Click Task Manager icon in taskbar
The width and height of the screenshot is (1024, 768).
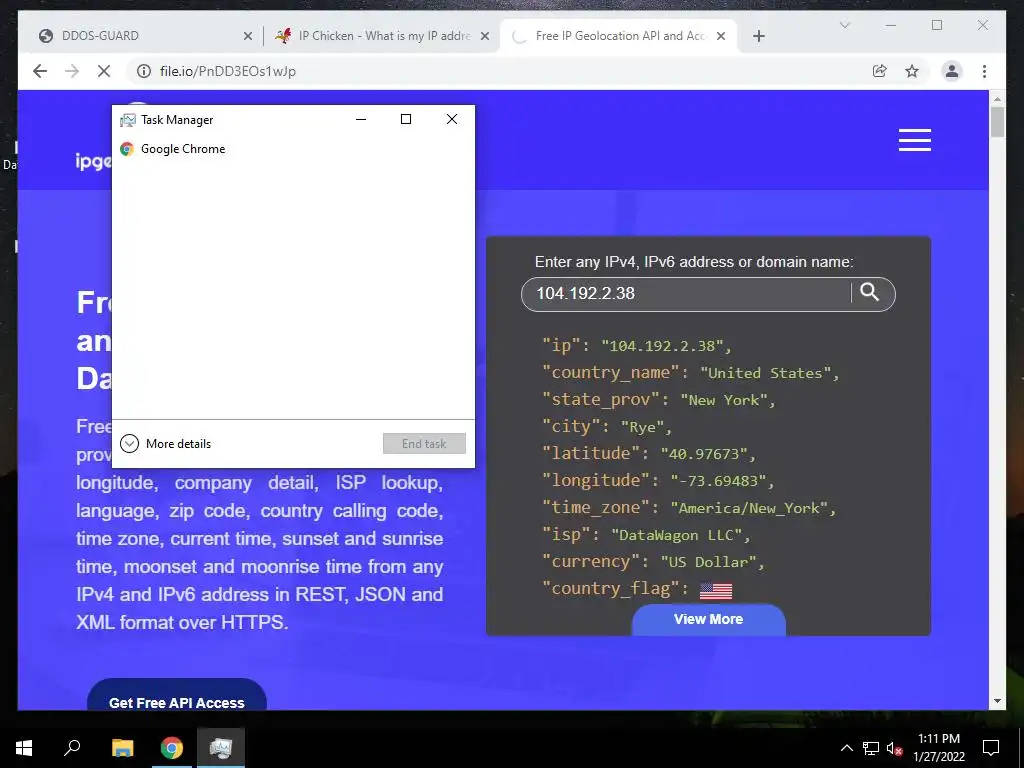click(x=221, y=748)
